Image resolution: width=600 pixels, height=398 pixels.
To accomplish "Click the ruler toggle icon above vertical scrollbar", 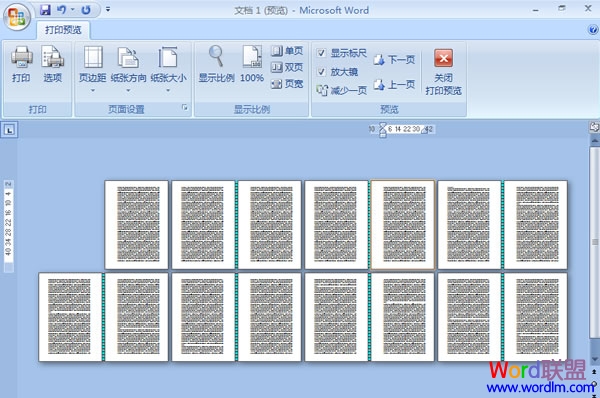I will tap(594, 127).
